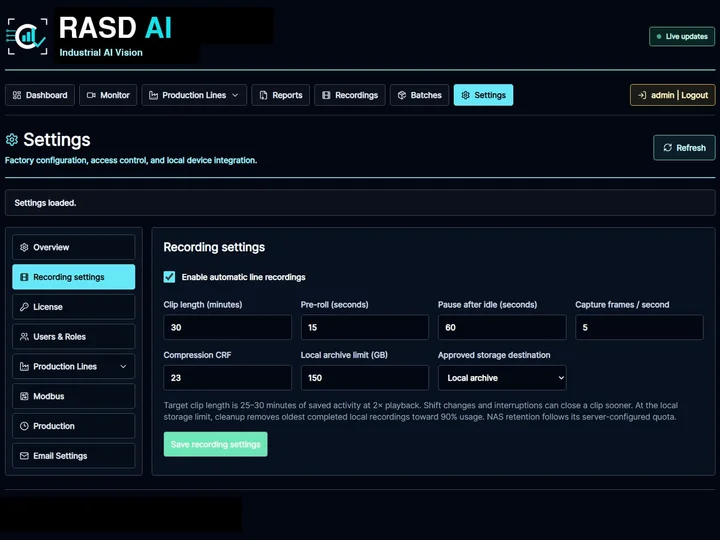Click the Live updates badge
Screen dimensions: 720x540
coord(682,36)
